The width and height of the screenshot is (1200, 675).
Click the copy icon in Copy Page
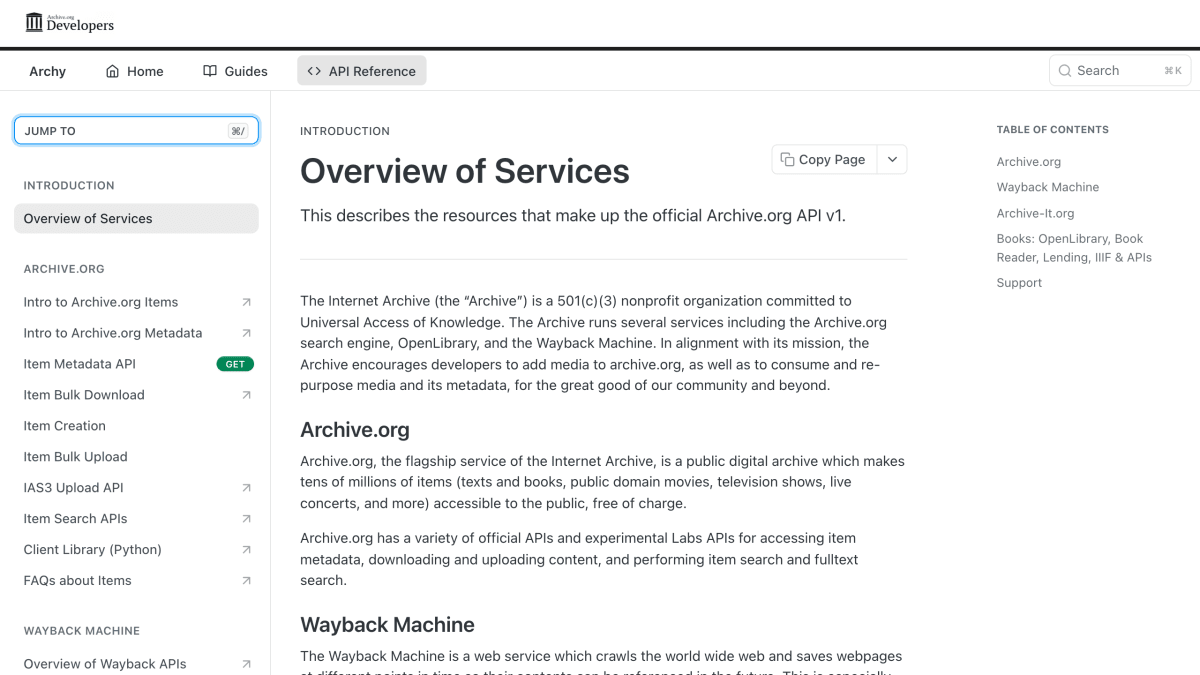(x=787, y=160)
